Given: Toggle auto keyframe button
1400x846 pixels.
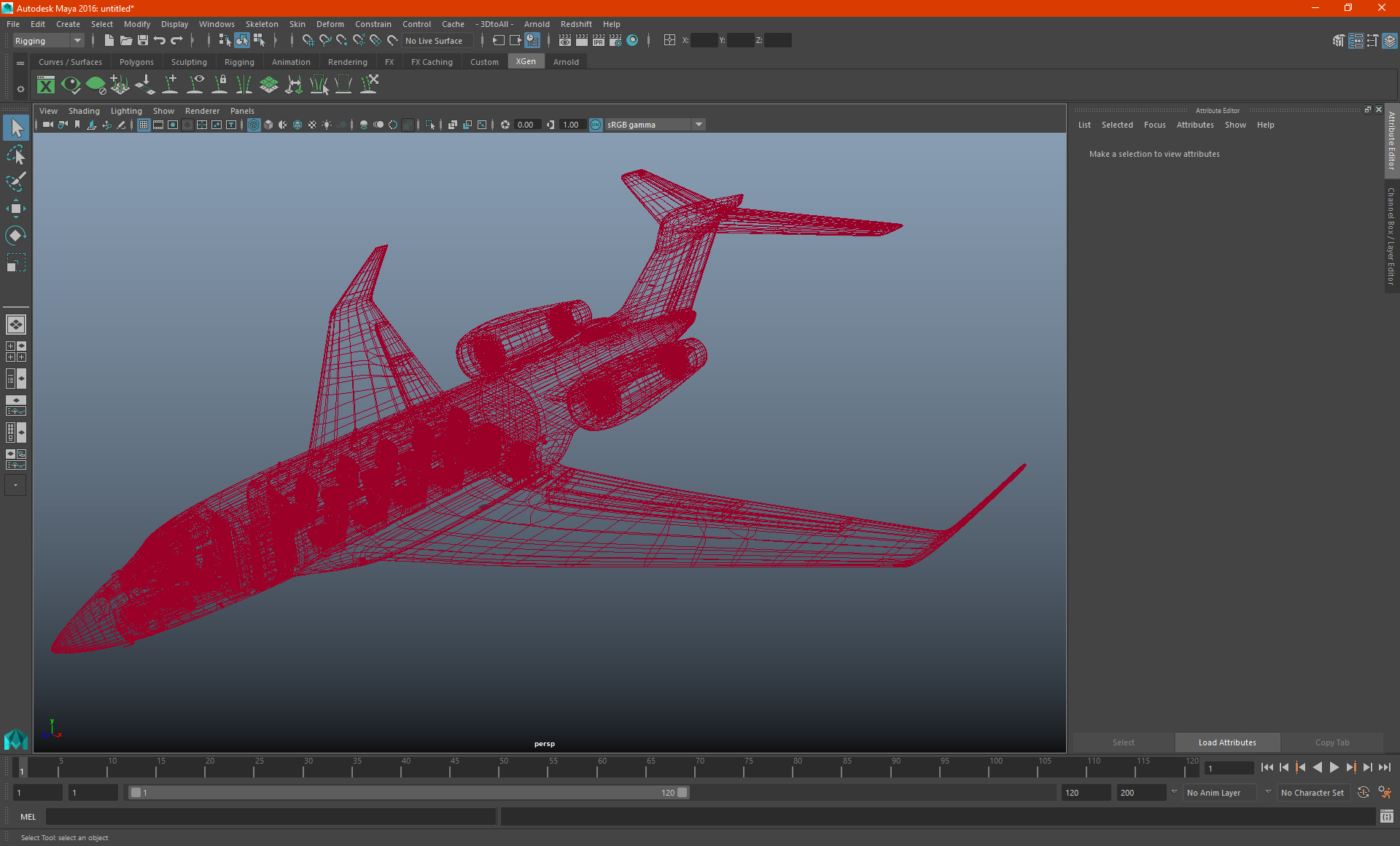Looking at the screenshot, I should [x=1364, y=793].
